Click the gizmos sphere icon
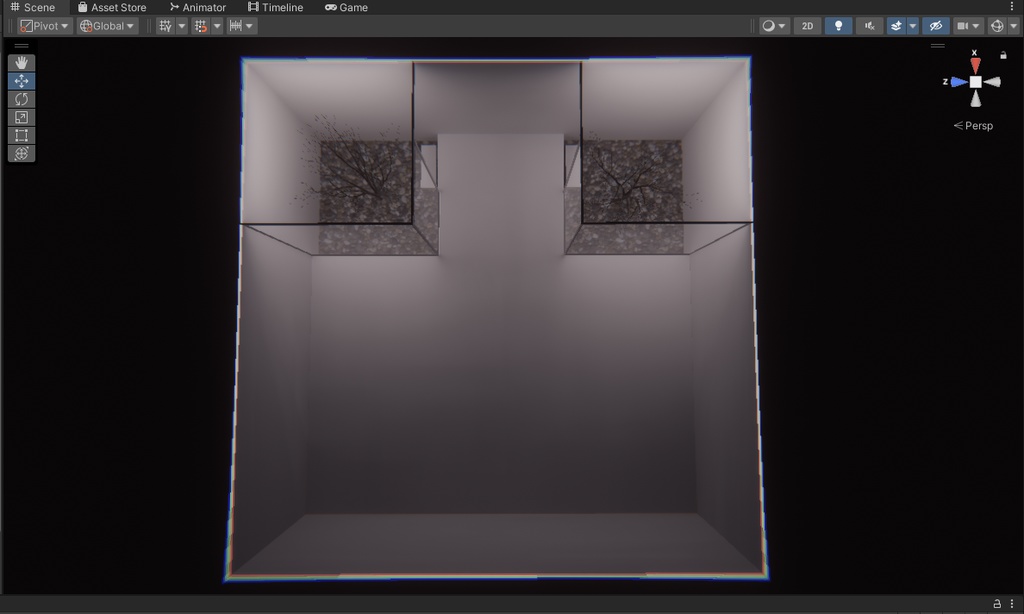Viewport: 1024px width, 614px height. point(997,26)
